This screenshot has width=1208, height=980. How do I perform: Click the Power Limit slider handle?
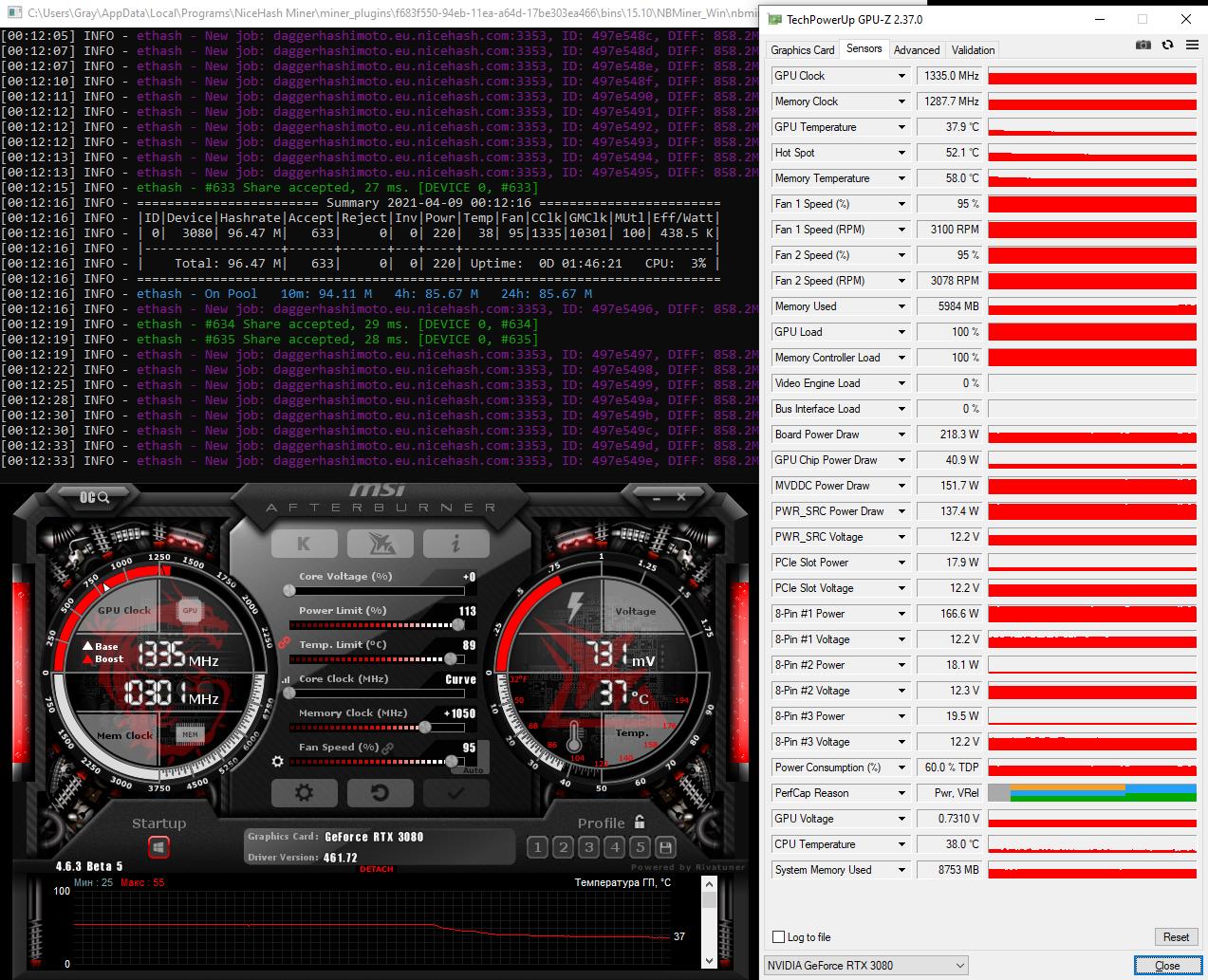click(x=458, y=624)
